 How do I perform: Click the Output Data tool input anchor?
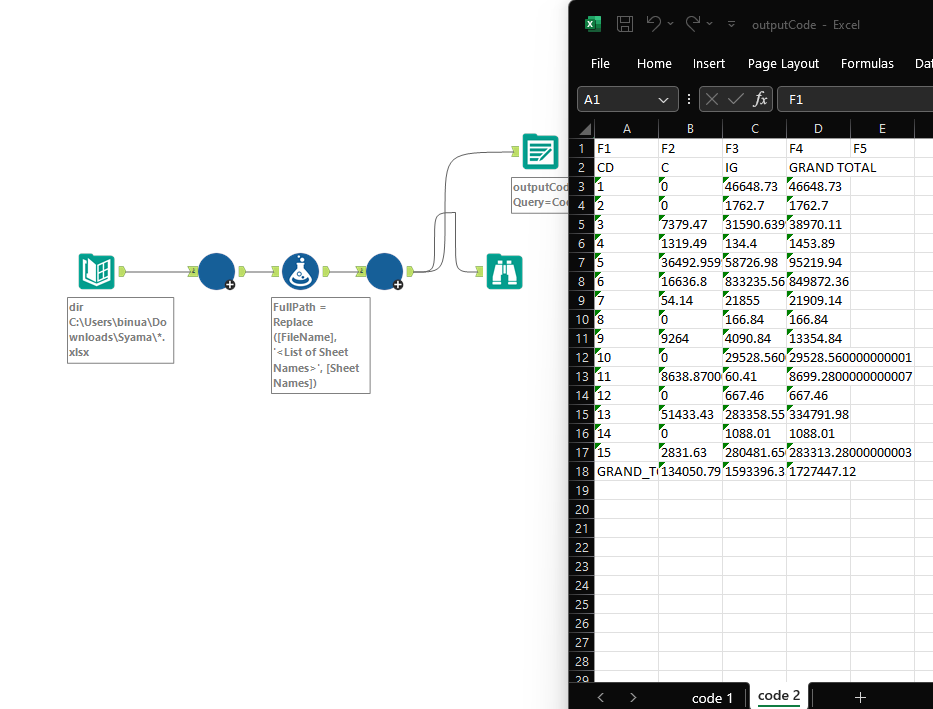click(x=515, y=152)
